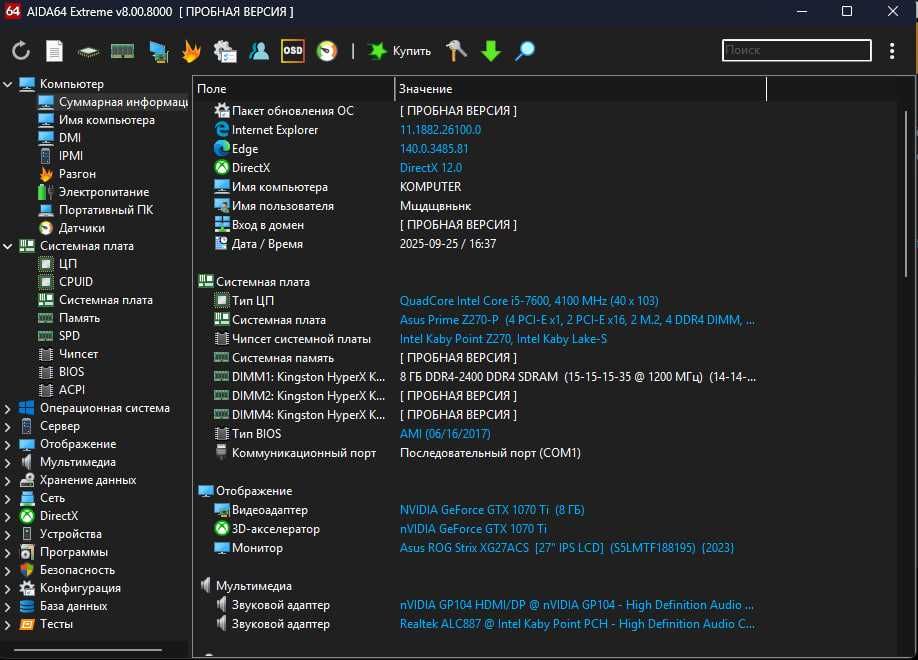Open the Edge version 140.0.3485.81 link
Screen dimensions: 918x660
434,149
